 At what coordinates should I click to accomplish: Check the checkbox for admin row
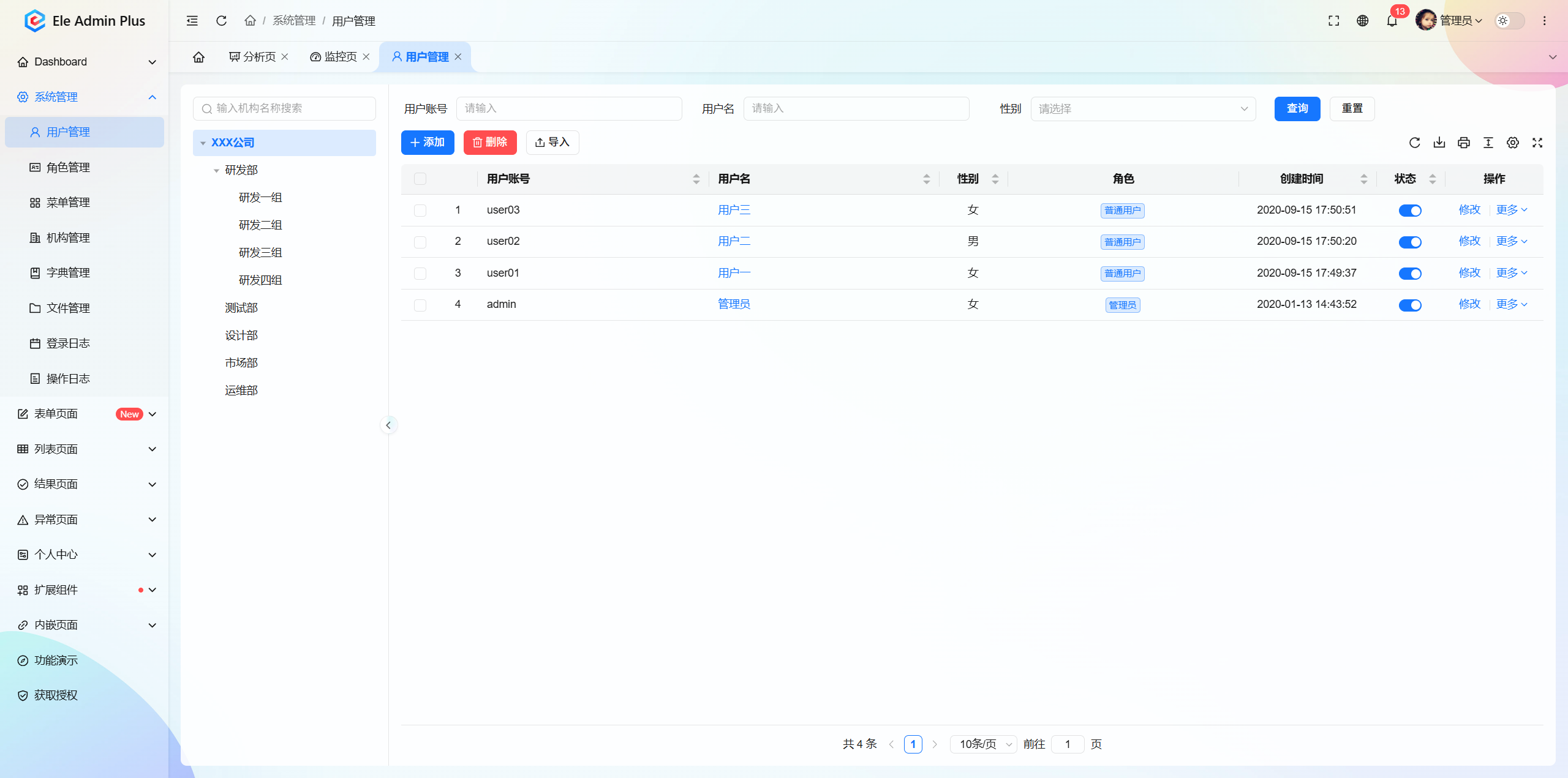(420, 305)
